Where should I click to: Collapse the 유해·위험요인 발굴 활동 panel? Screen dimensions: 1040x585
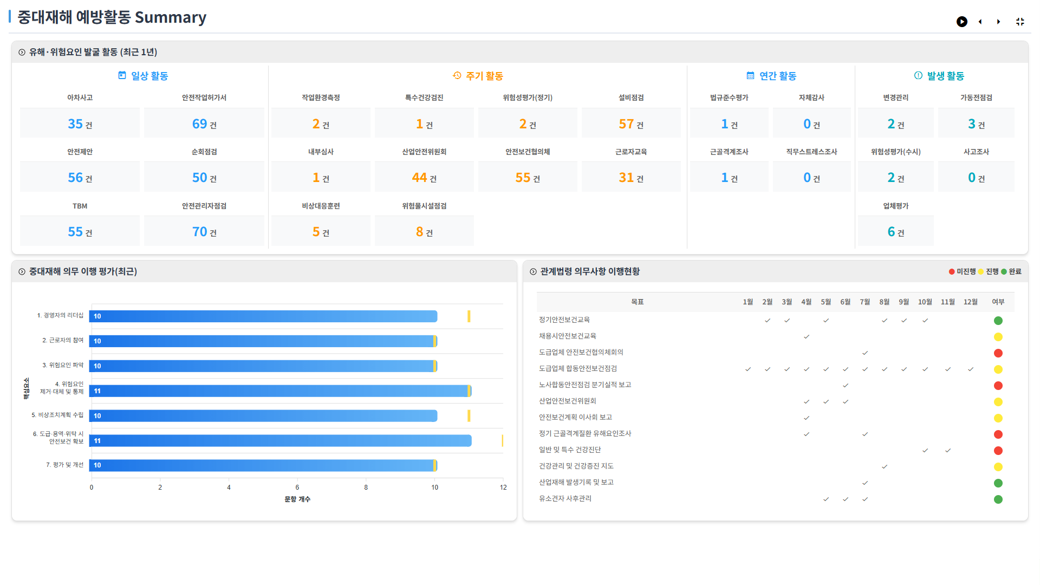(22, 52)
